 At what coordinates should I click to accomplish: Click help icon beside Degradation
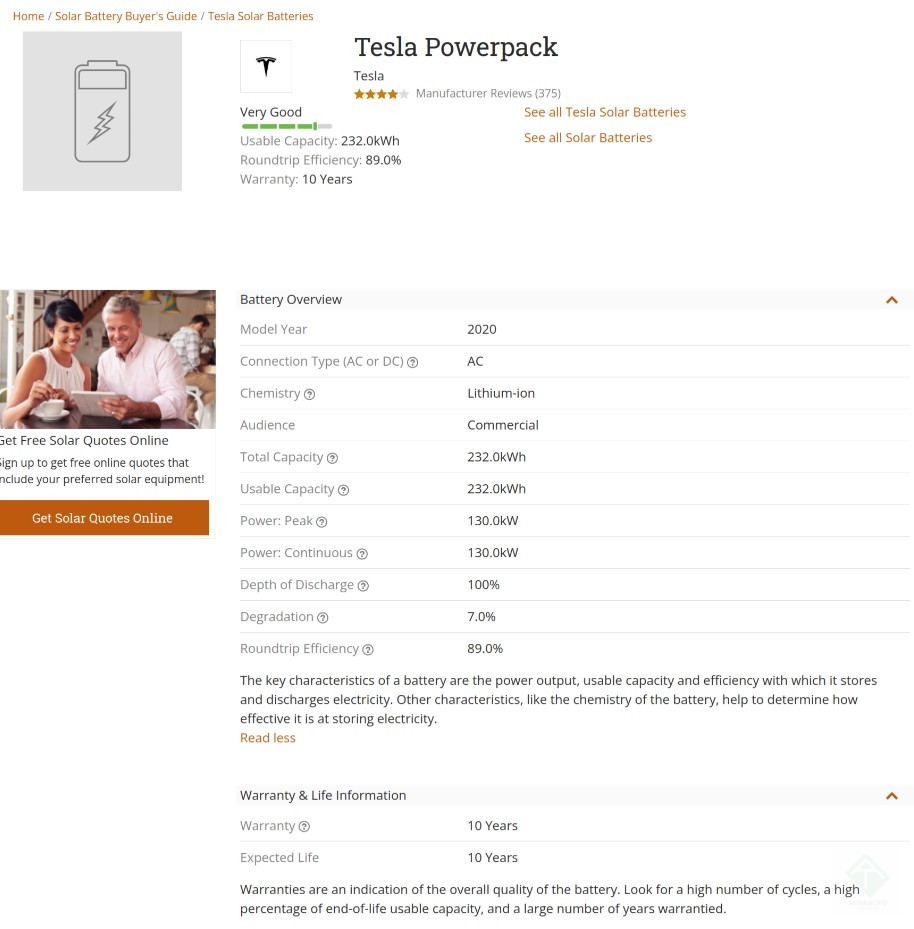coord(322,618)
